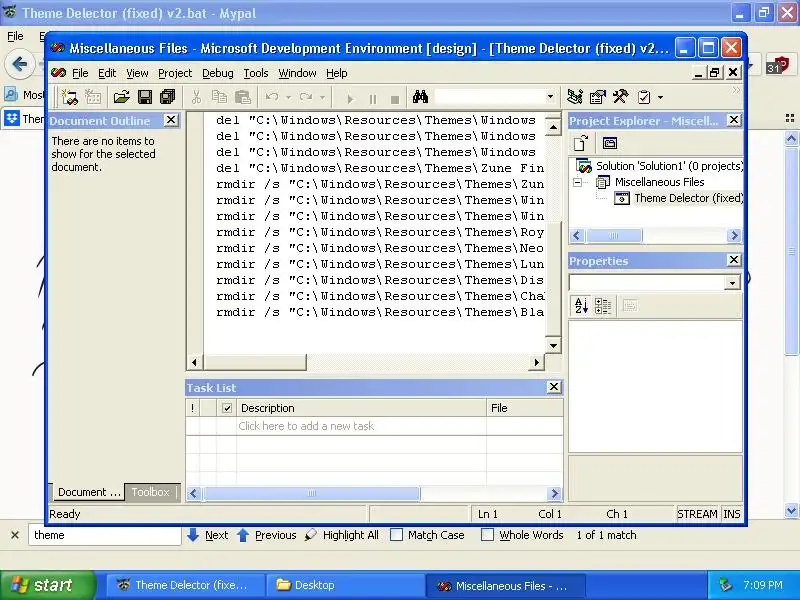Click the Mypal back arrow button

point(19,64)
